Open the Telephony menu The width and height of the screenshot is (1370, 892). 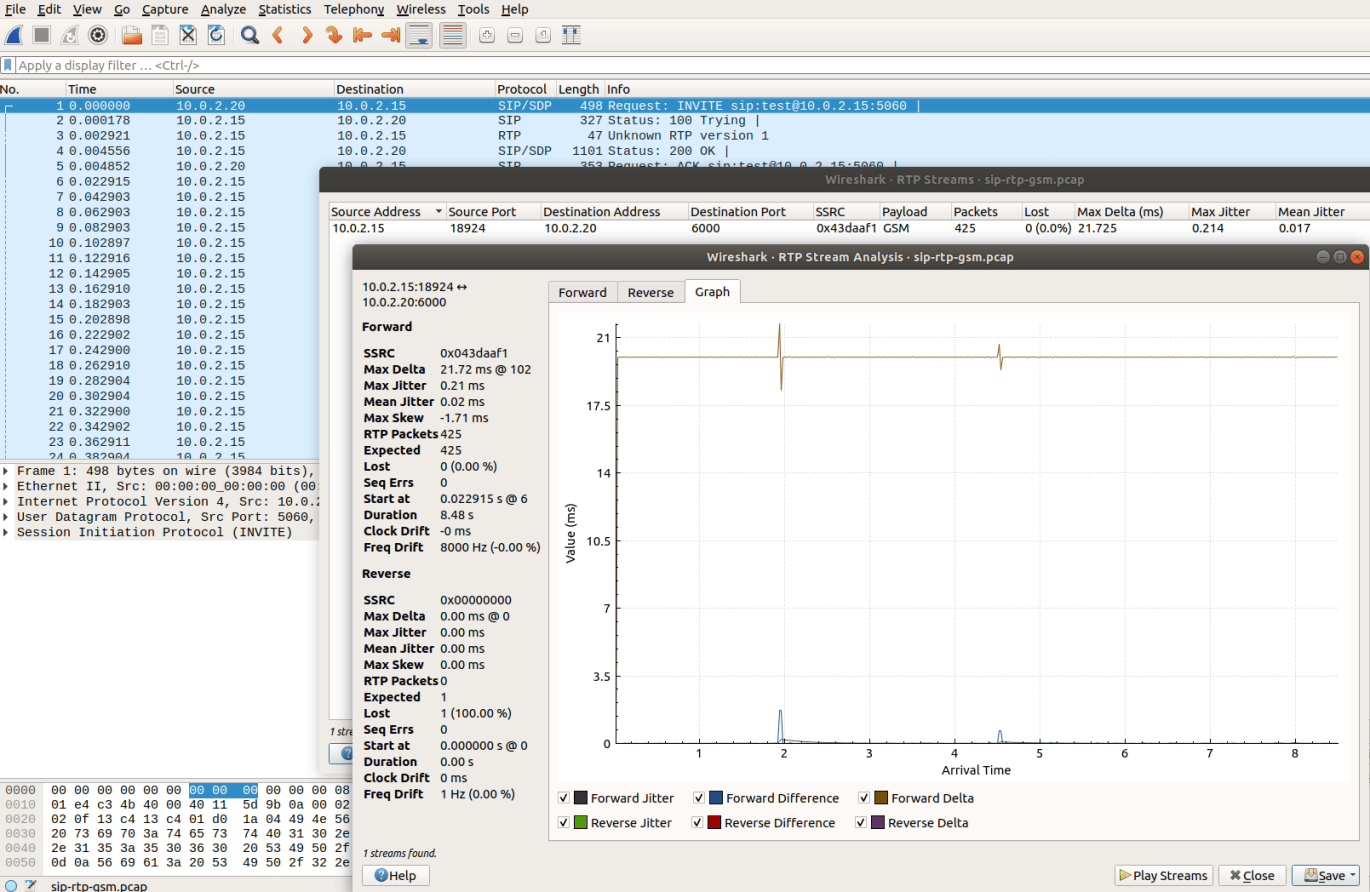tap(354, 9)
